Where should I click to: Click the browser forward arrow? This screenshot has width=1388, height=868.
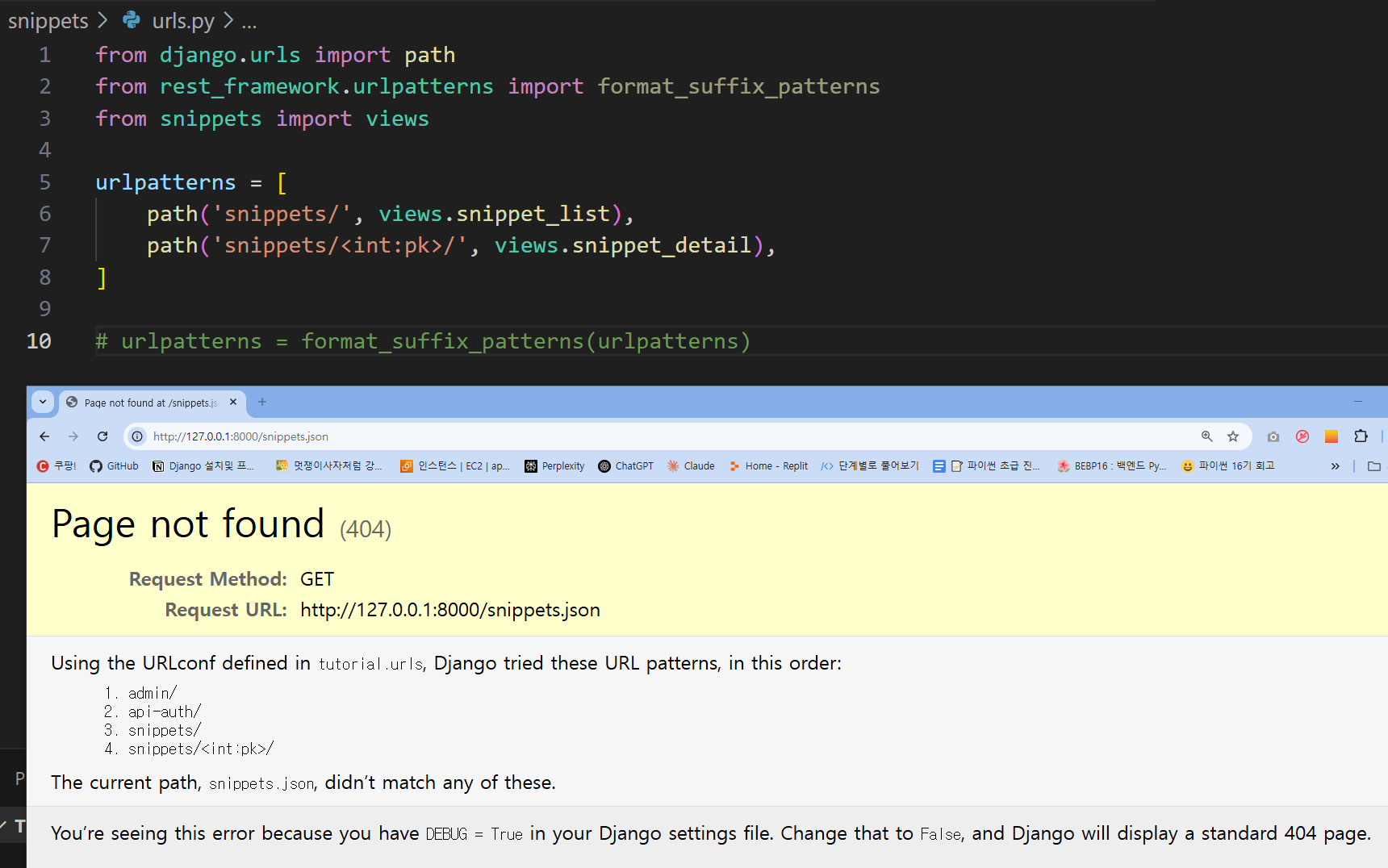tap(73, 436)
